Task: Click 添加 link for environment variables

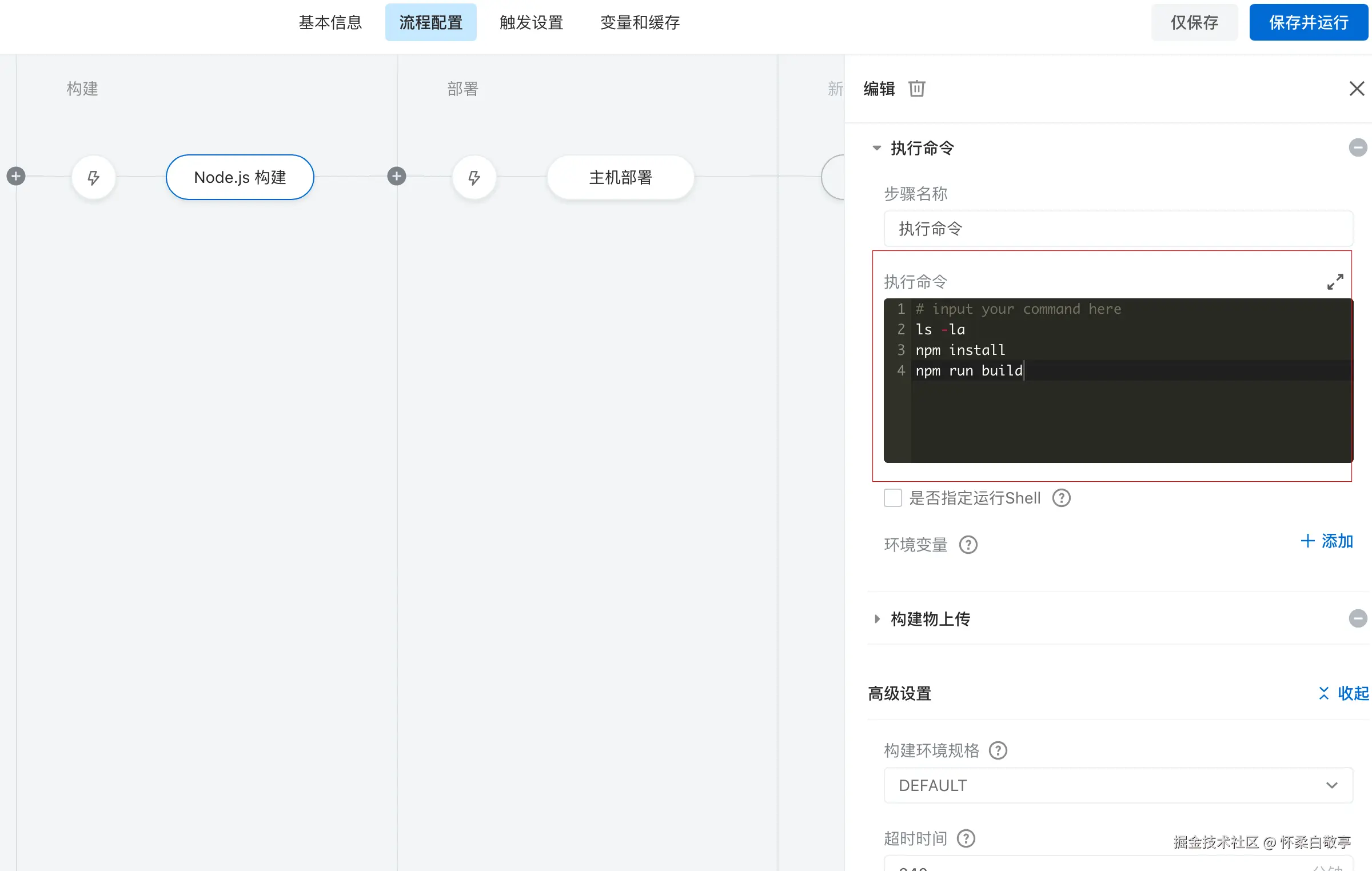Action: tap(1326, 541)
